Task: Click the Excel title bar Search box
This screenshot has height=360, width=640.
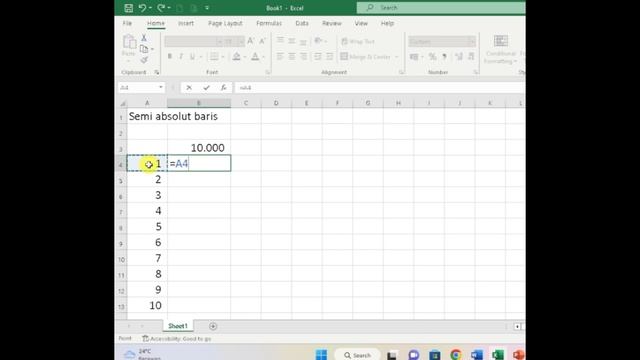Action: (x=441, y=8)
